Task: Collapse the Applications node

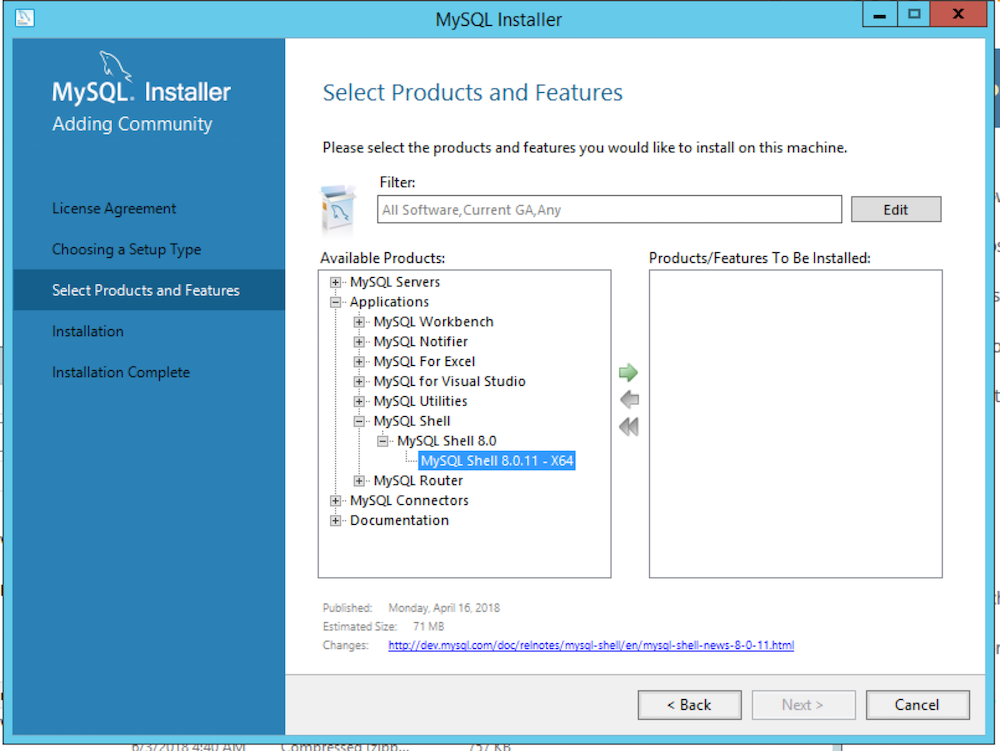Action: [x=335, y=302]
